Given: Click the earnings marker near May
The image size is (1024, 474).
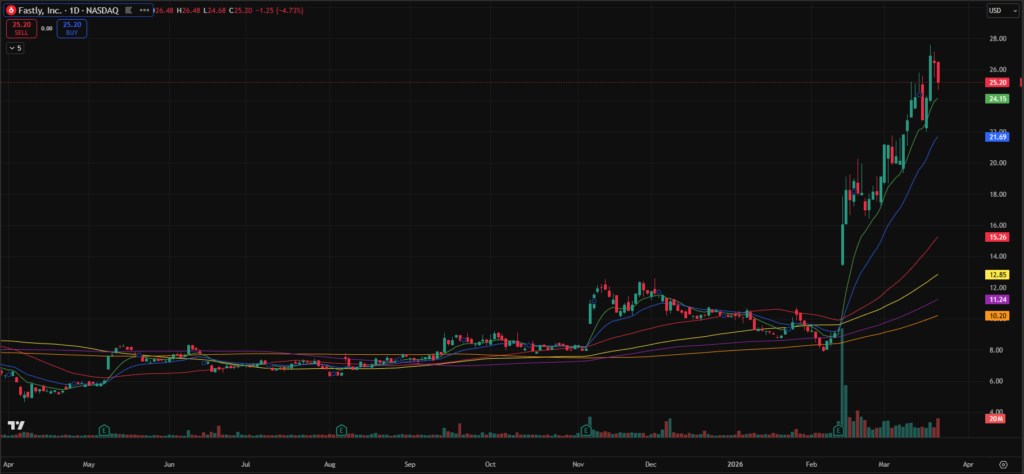Looking at the screenshot, I should (104, 429).
